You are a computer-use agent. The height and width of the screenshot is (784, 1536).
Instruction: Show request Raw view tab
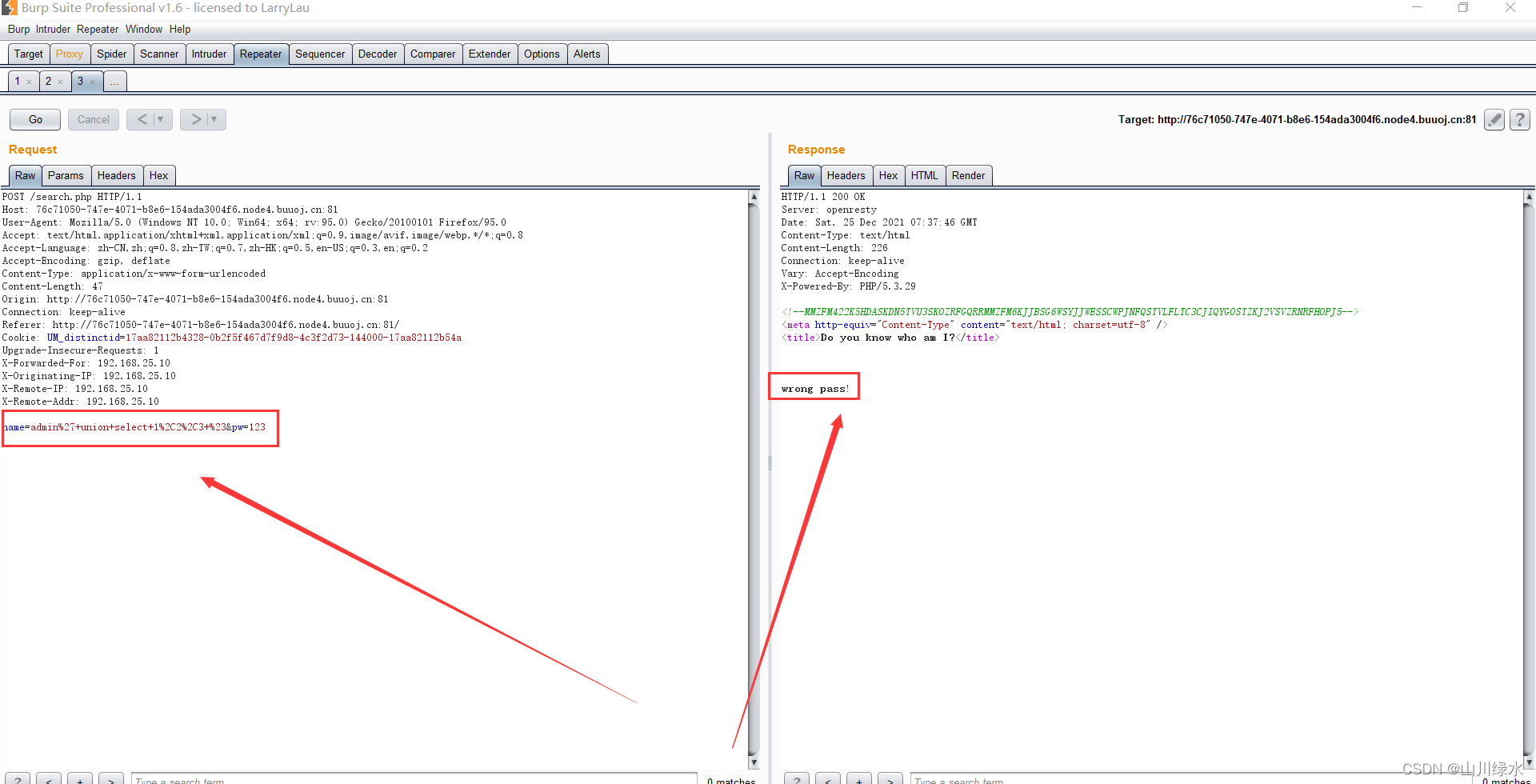click(x=25, y=175)
